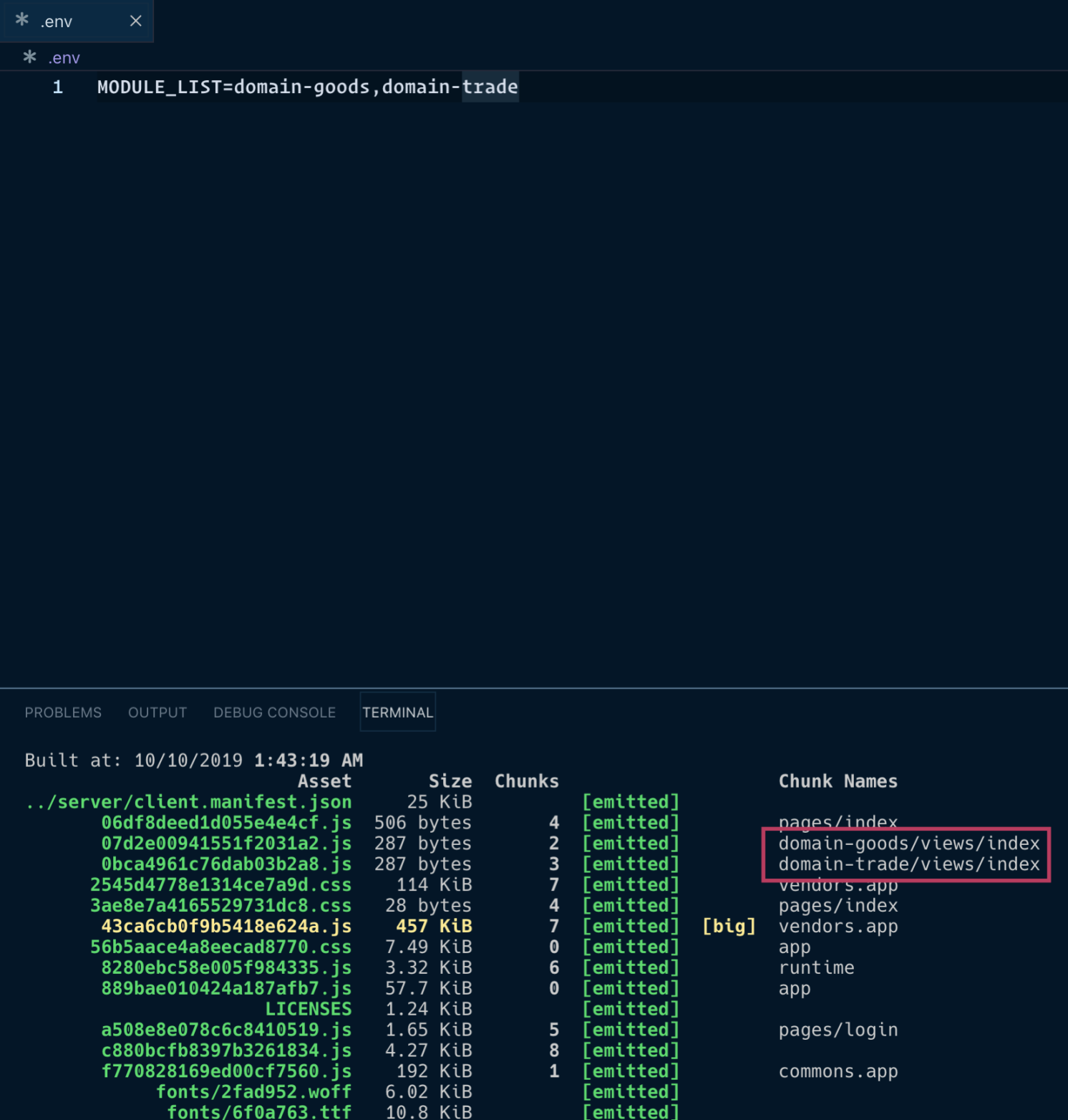Click the '114 KiB' size value

[x=434, y=885]
